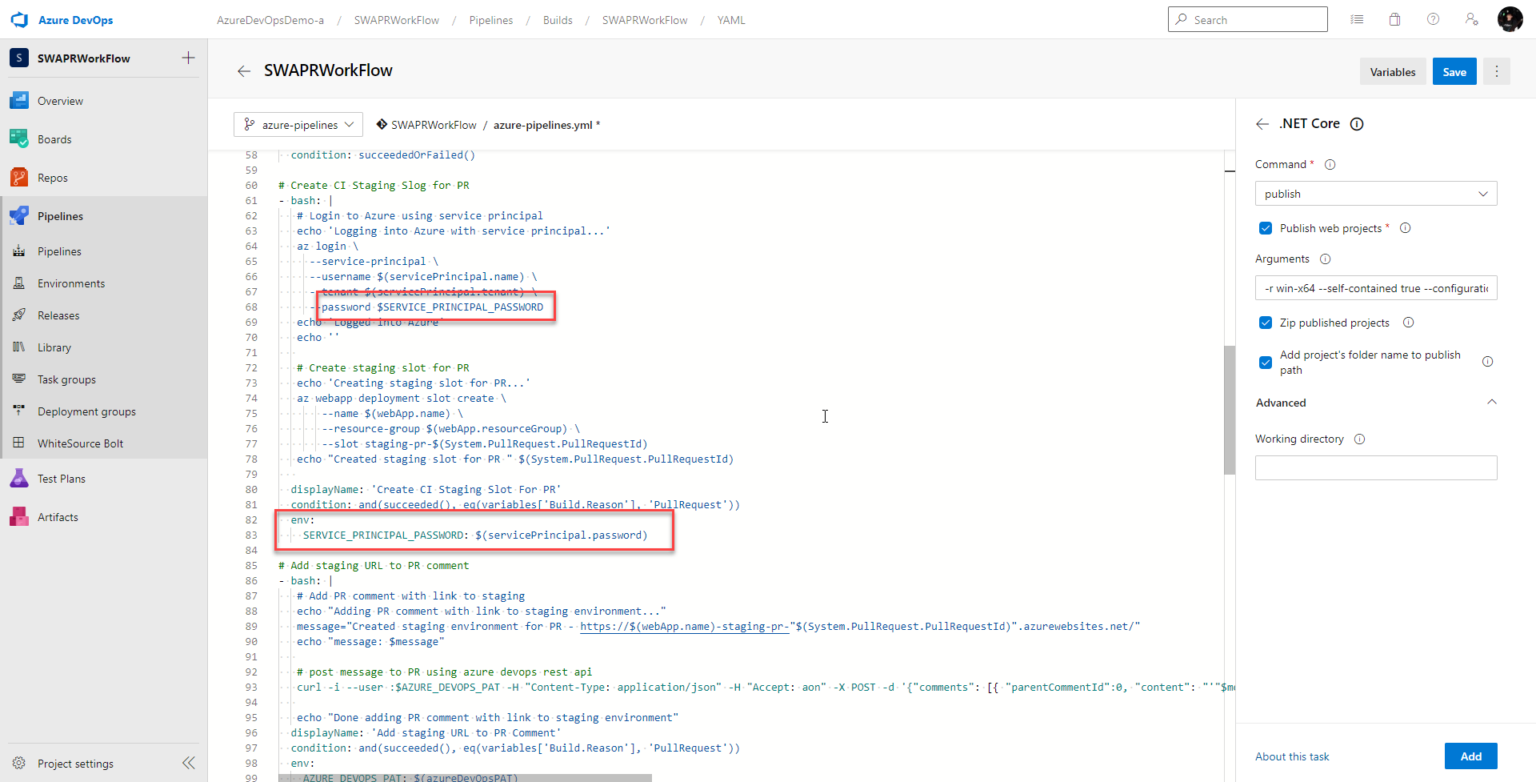
Task: Open the azure-pipelines branch dropdown
Action: (x=298, y=124)
